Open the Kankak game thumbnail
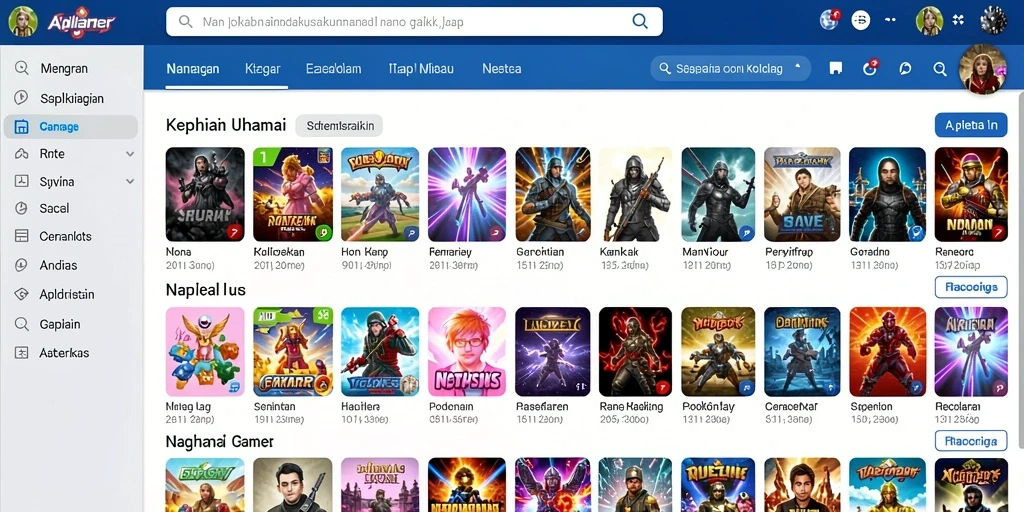1024x512 pixels. 636,195
